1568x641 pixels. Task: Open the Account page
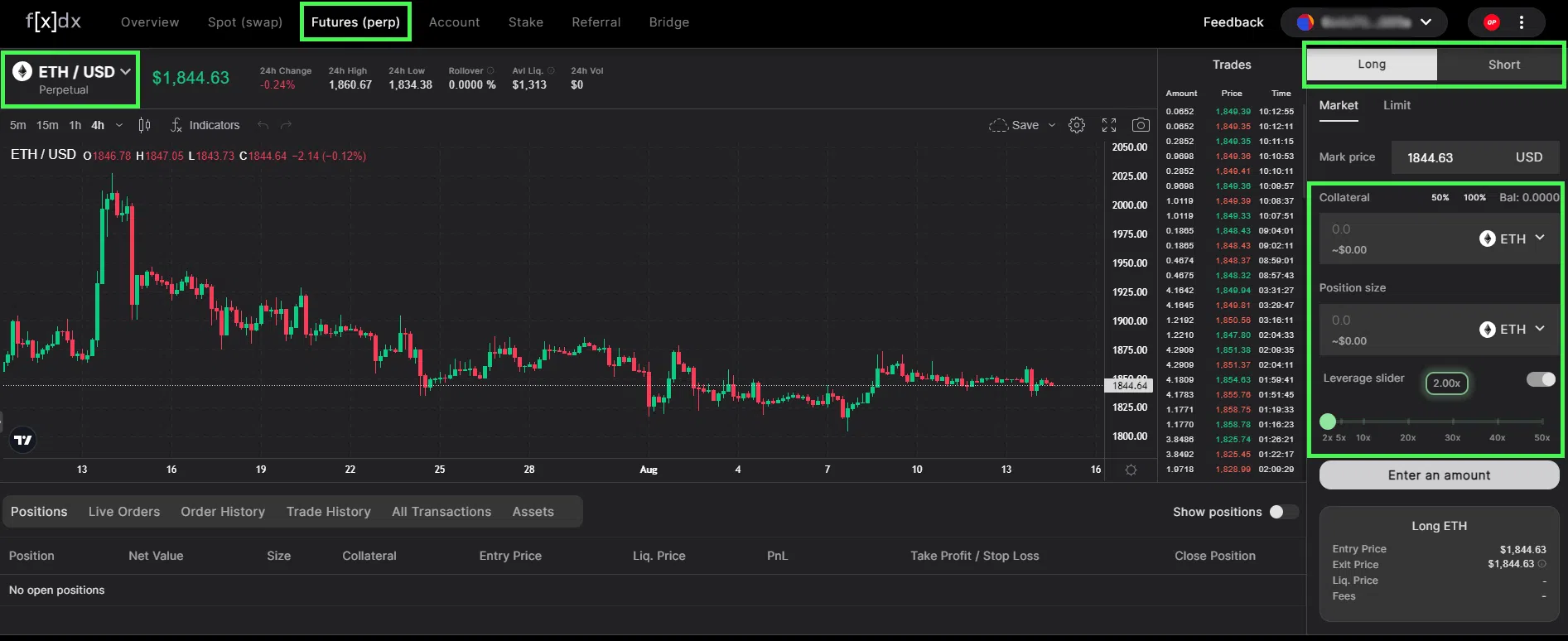[454, 22]
